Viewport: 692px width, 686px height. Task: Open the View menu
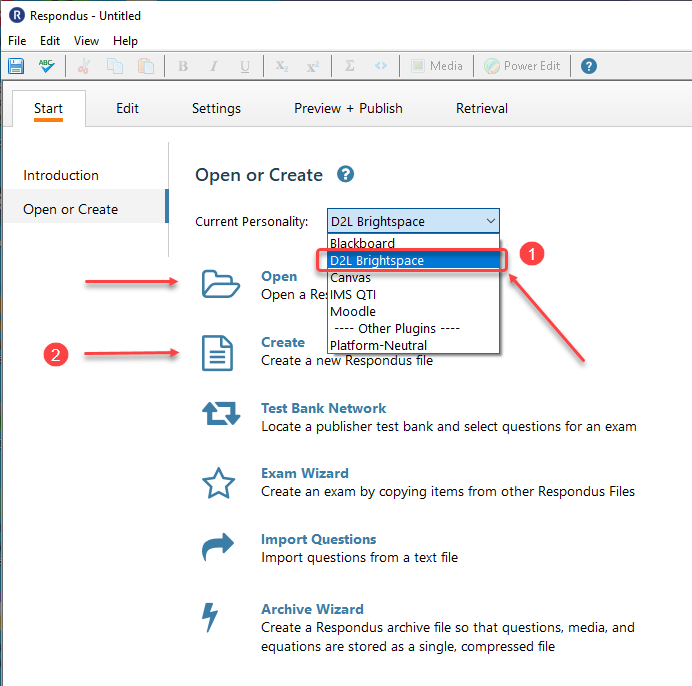[x=86, y=41]
